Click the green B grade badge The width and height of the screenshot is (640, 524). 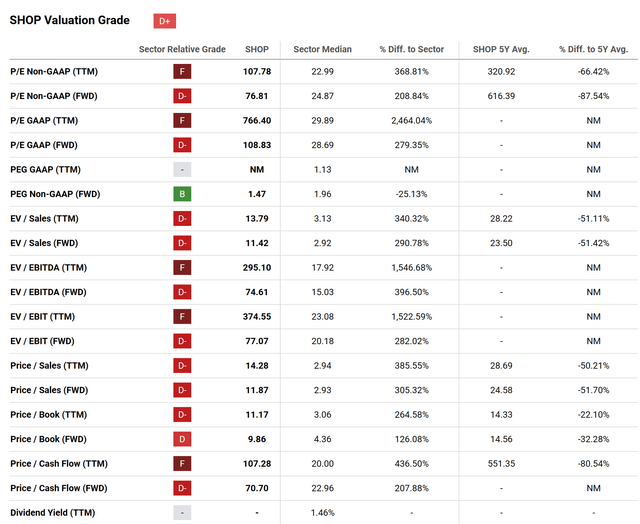tap(183, 194)
